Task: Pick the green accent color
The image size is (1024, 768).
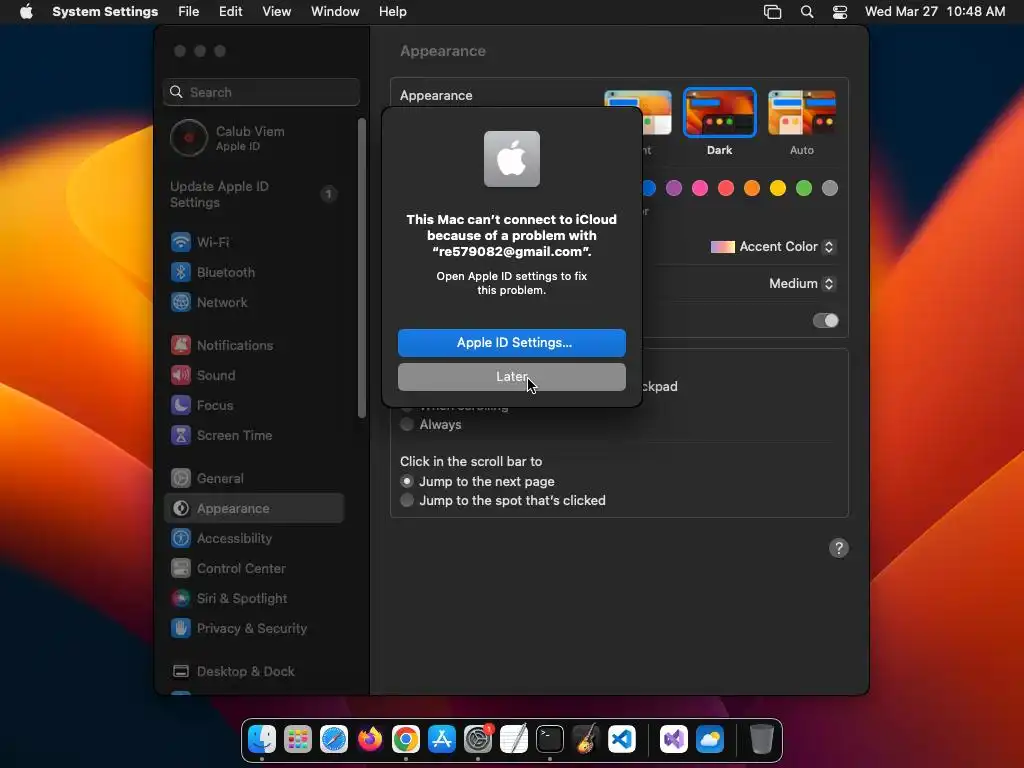Action: tap(804, 189)
